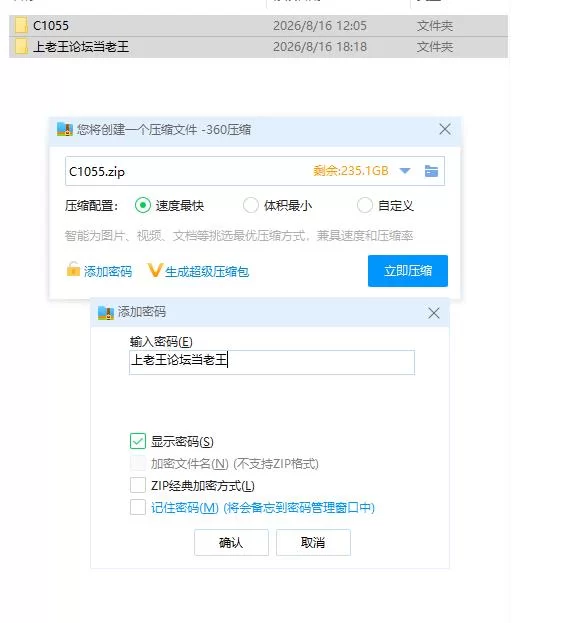561x623 pixels.
Task: Click the 360压缩 logo in the compress dialog title
Action: pos(65,129)
